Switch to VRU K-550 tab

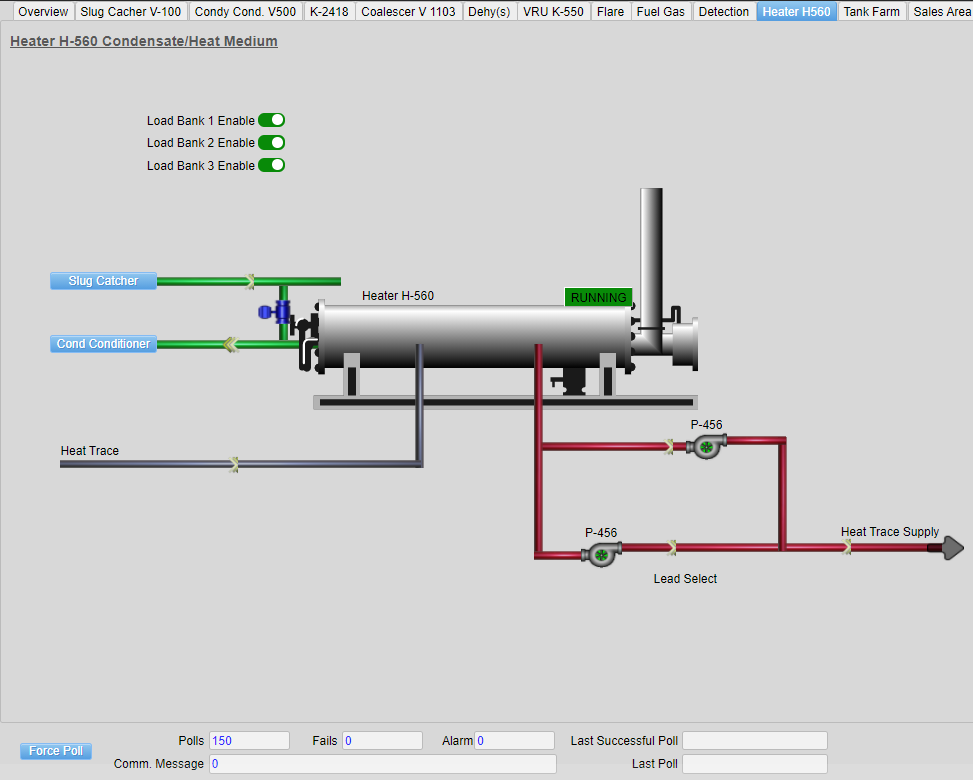point(554,11)
